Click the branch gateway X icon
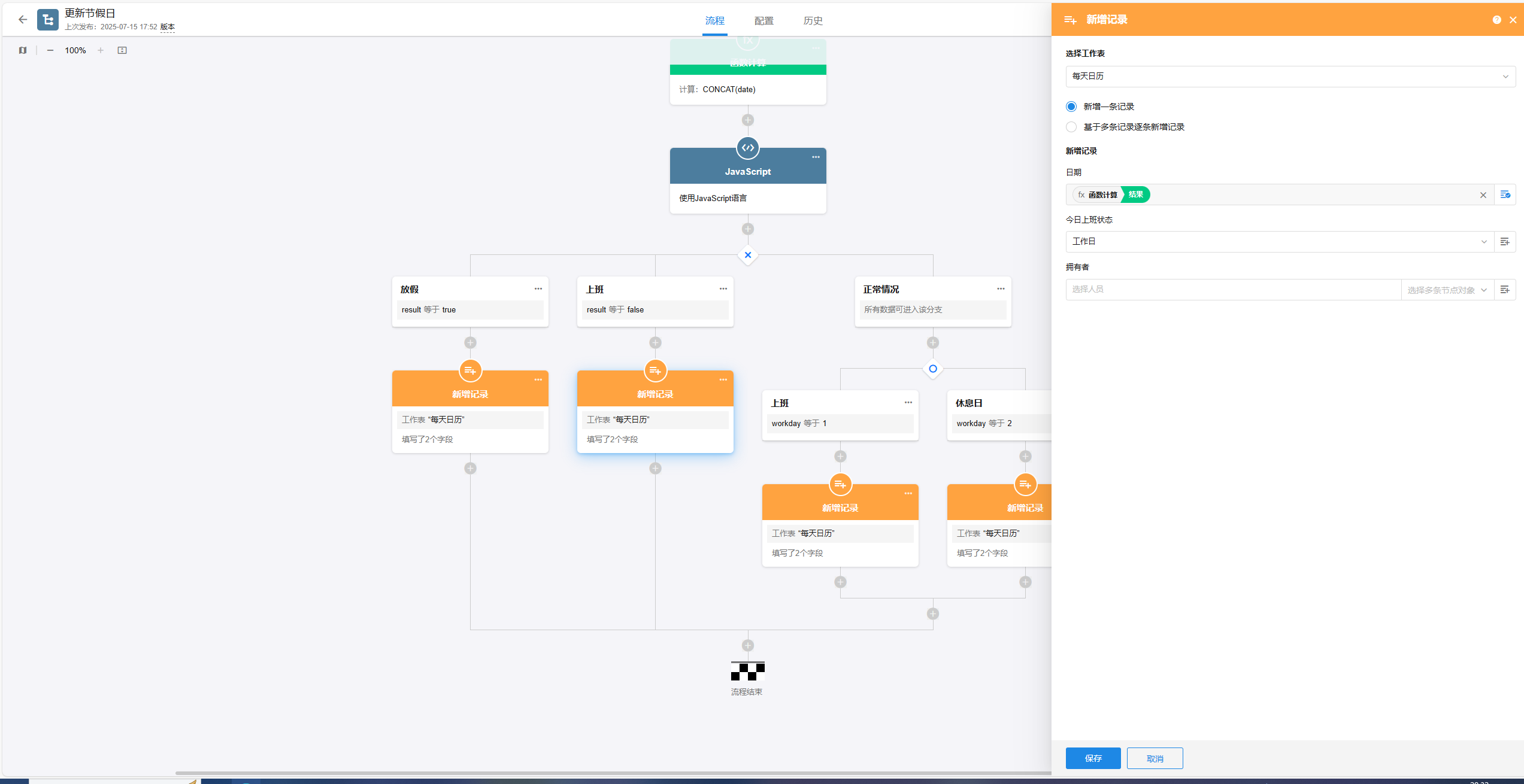Screen dimensions: 1524x784 [748, 255]
